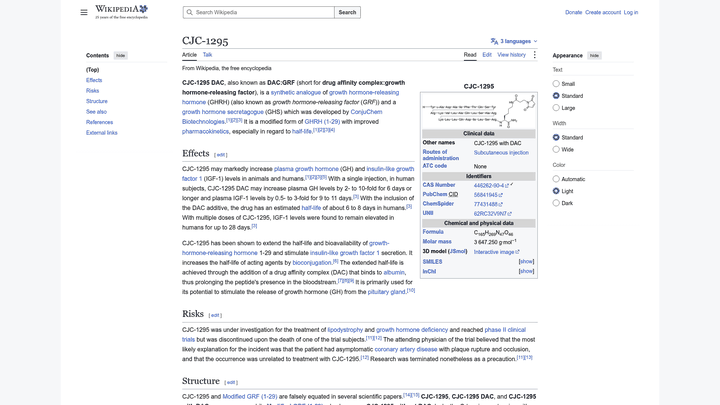Focus the Search Wikipedia input field

[x=259, y=12]
